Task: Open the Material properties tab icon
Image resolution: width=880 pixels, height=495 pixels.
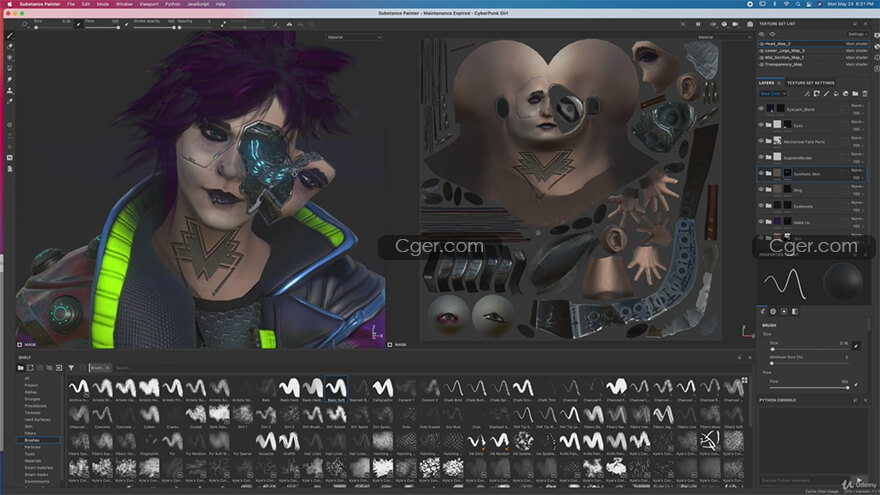Action: tap(773, 311)
